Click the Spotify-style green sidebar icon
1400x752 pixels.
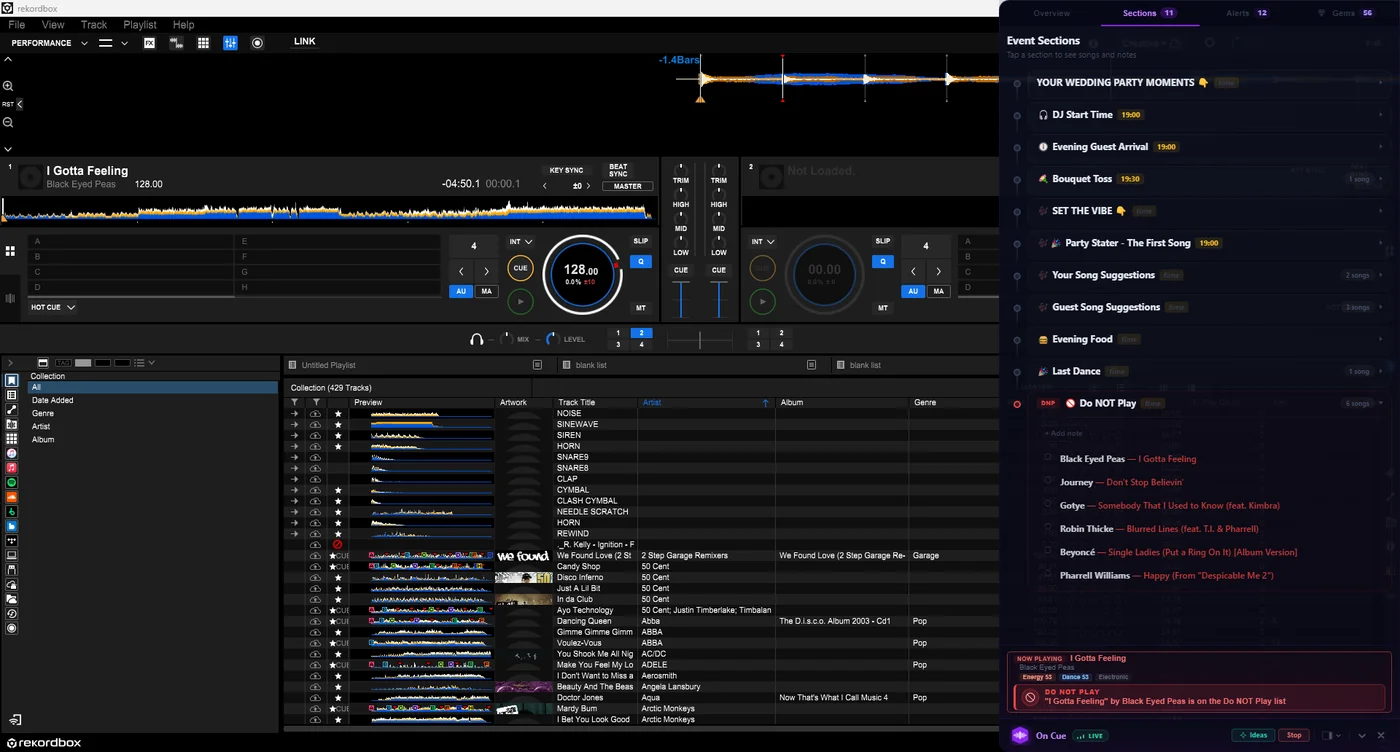pyautogui.click(x=12, y=482)
